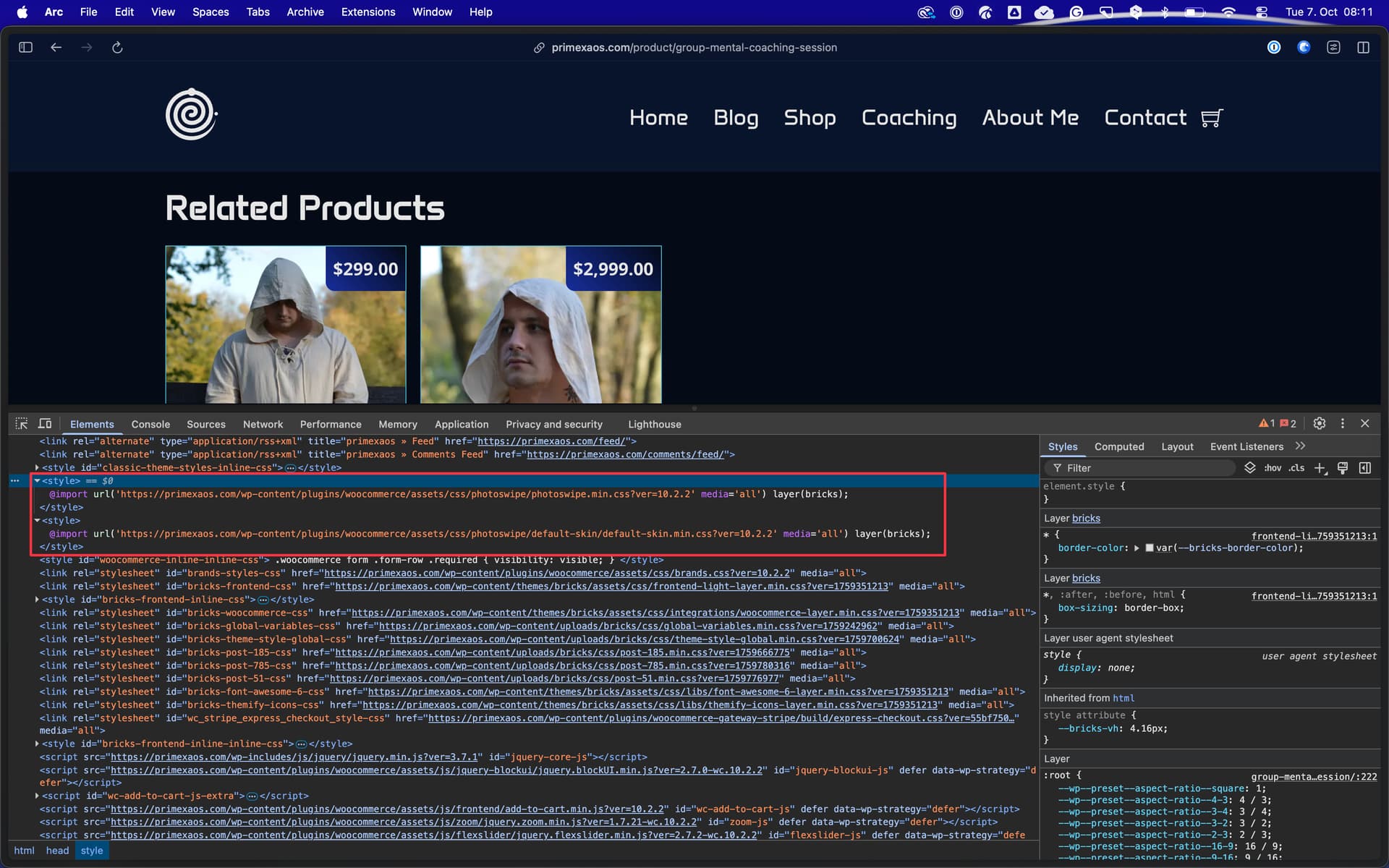Open the Computed styles tab
Viewport: 1389px width, 868px height.
(1118, 447)
